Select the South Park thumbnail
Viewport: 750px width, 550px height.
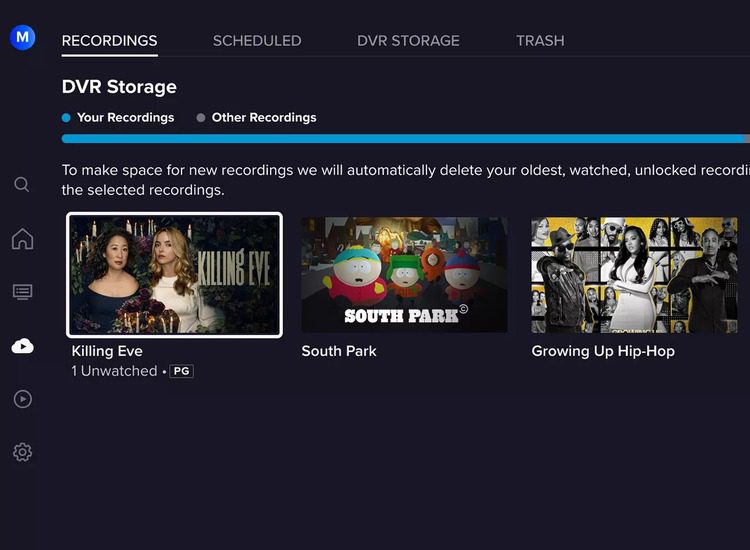coord(404,275)
